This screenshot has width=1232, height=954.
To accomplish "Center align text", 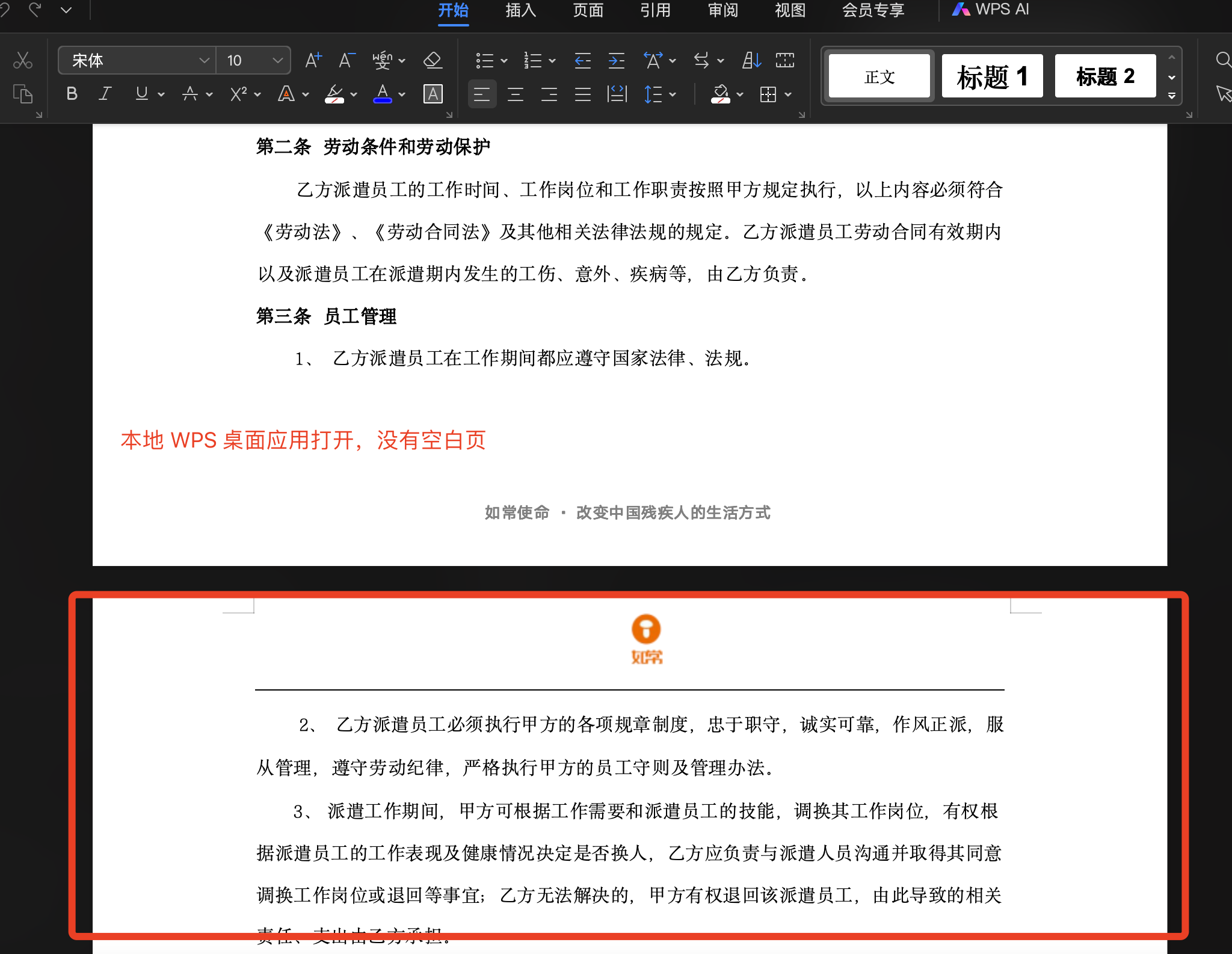I will (516, 94).
